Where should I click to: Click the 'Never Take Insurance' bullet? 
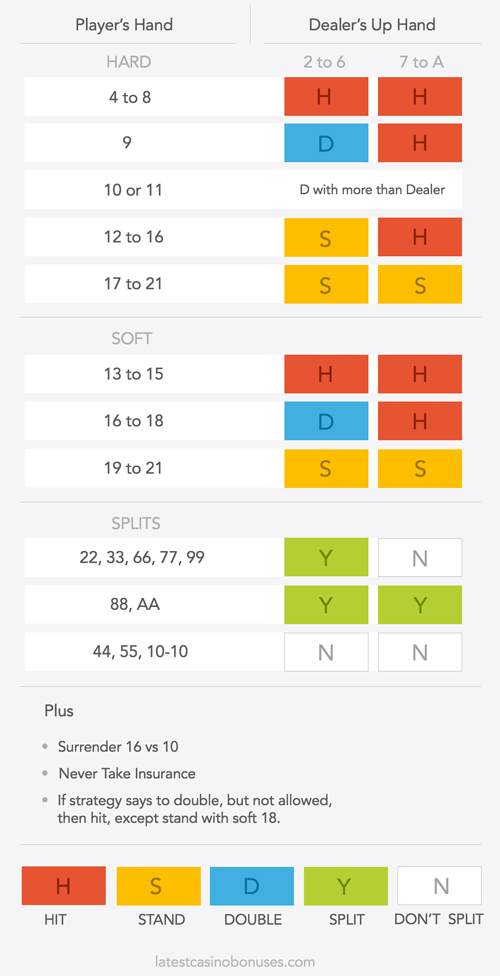pyautogui.click(x=127, y=774)
